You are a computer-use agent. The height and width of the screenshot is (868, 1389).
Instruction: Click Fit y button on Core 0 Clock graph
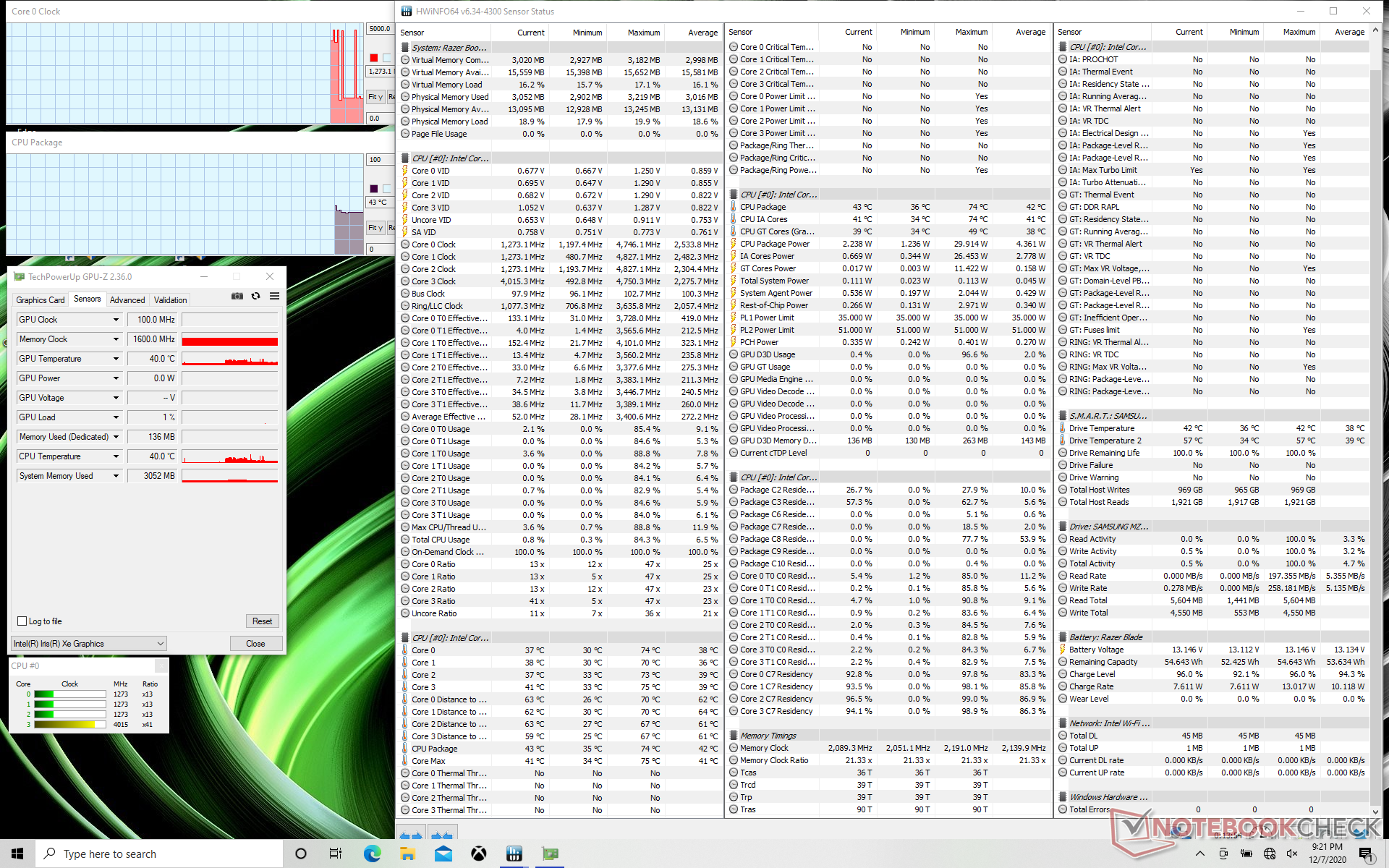coord(375,96)
